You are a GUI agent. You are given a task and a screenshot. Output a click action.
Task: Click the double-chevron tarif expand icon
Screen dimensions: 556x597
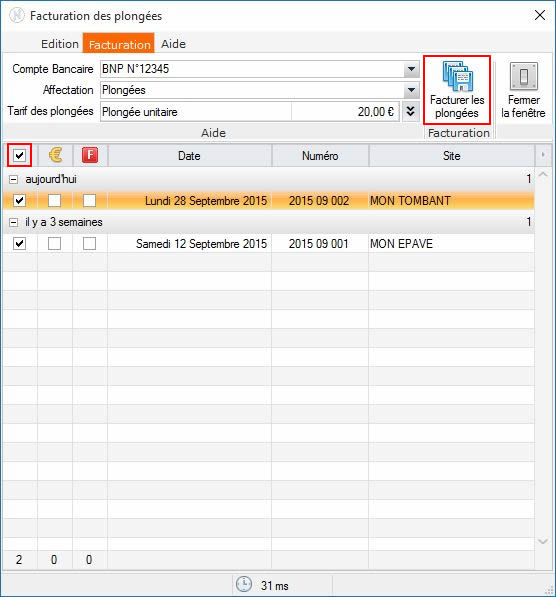coord(411,111)
